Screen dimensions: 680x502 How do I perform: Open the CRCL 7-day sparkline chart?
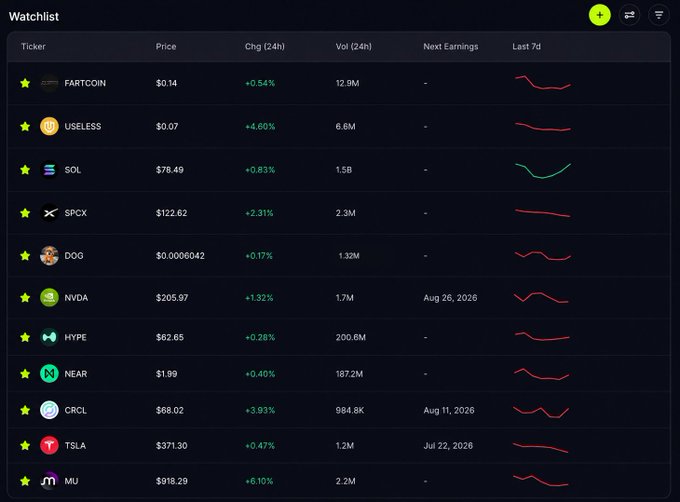pos(541,412)
